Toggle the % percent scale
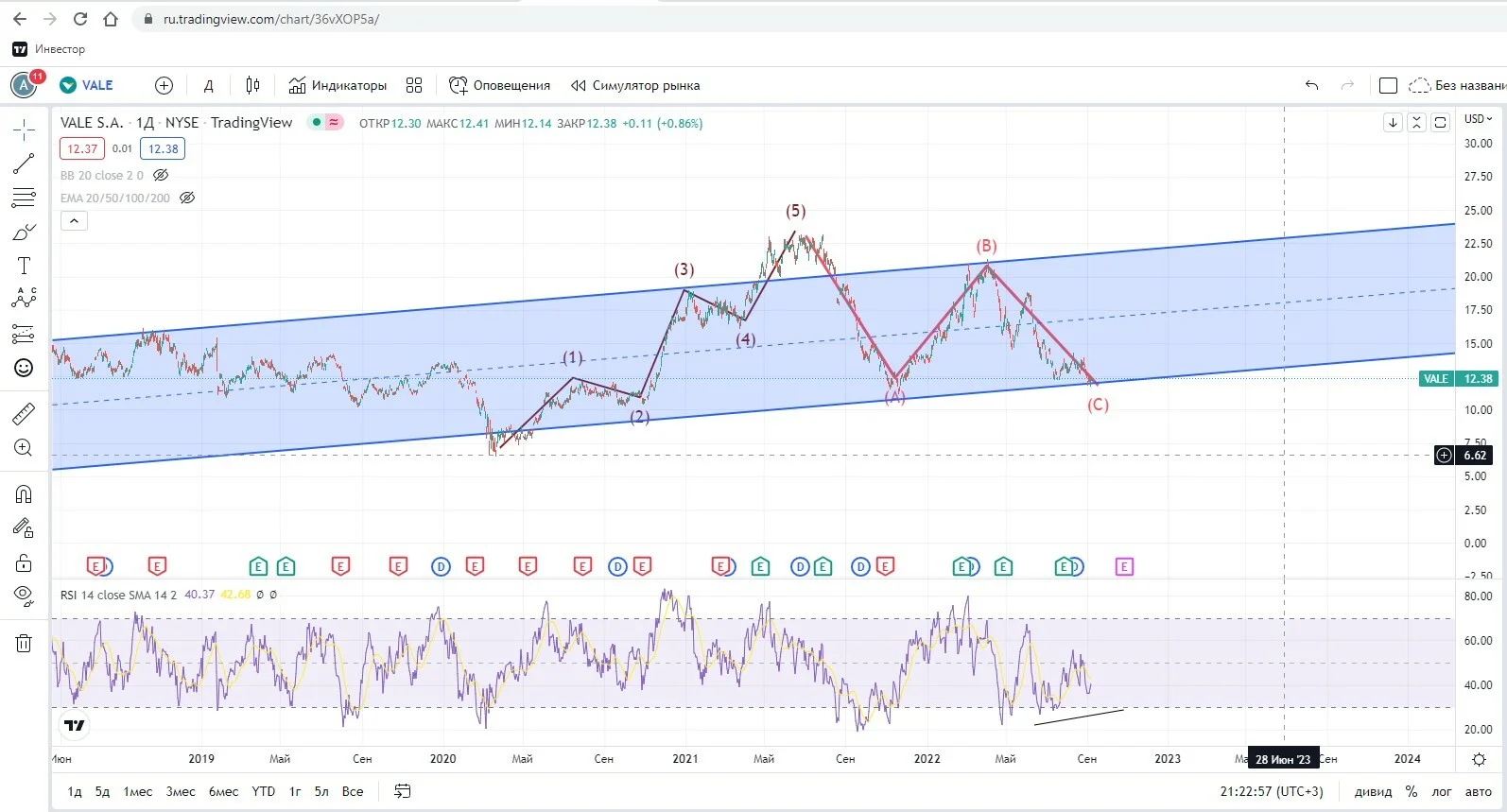This screenshot has height=812, width=1507. pos(1412,791)
